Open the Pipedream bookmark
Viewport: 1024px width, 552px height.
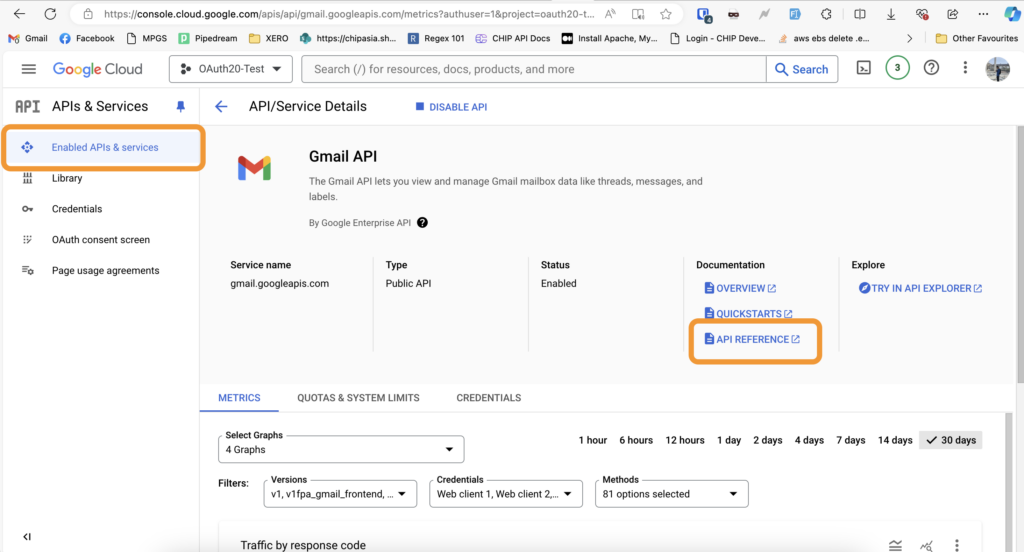point(208,39)
